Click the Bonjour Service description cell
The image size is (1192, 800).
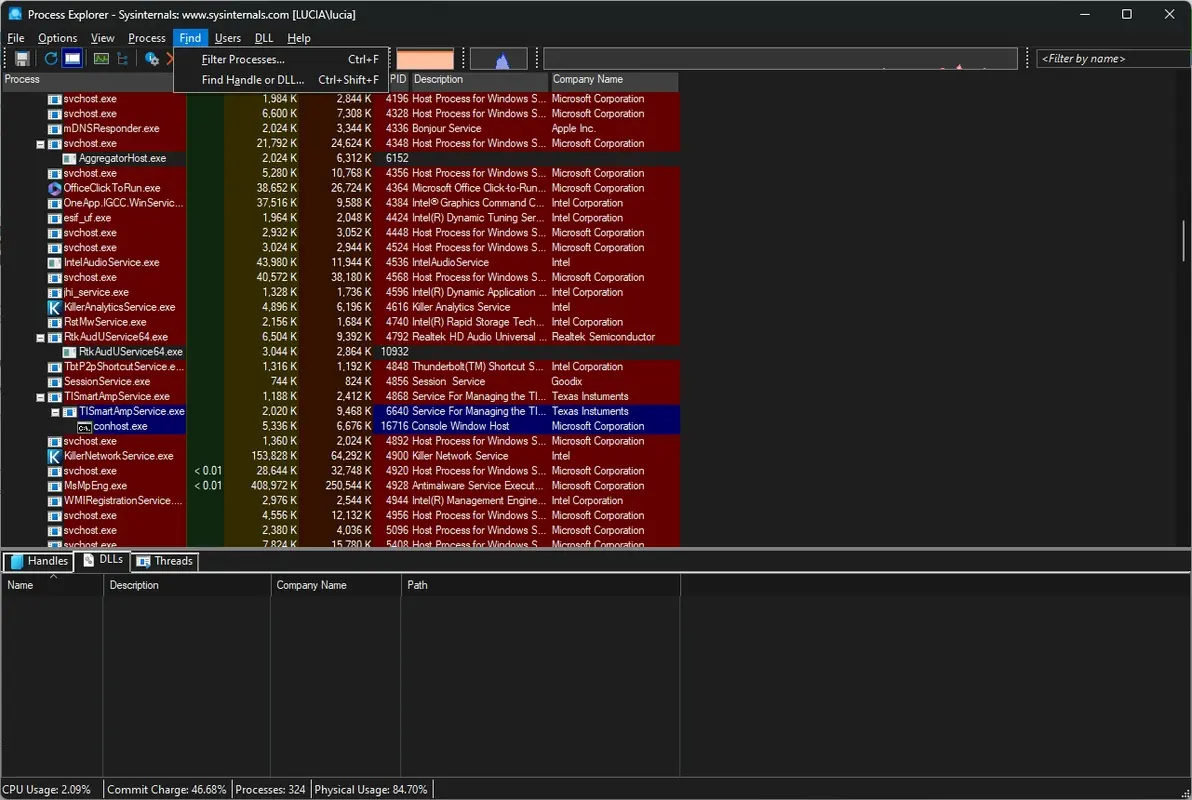[447, 129]
